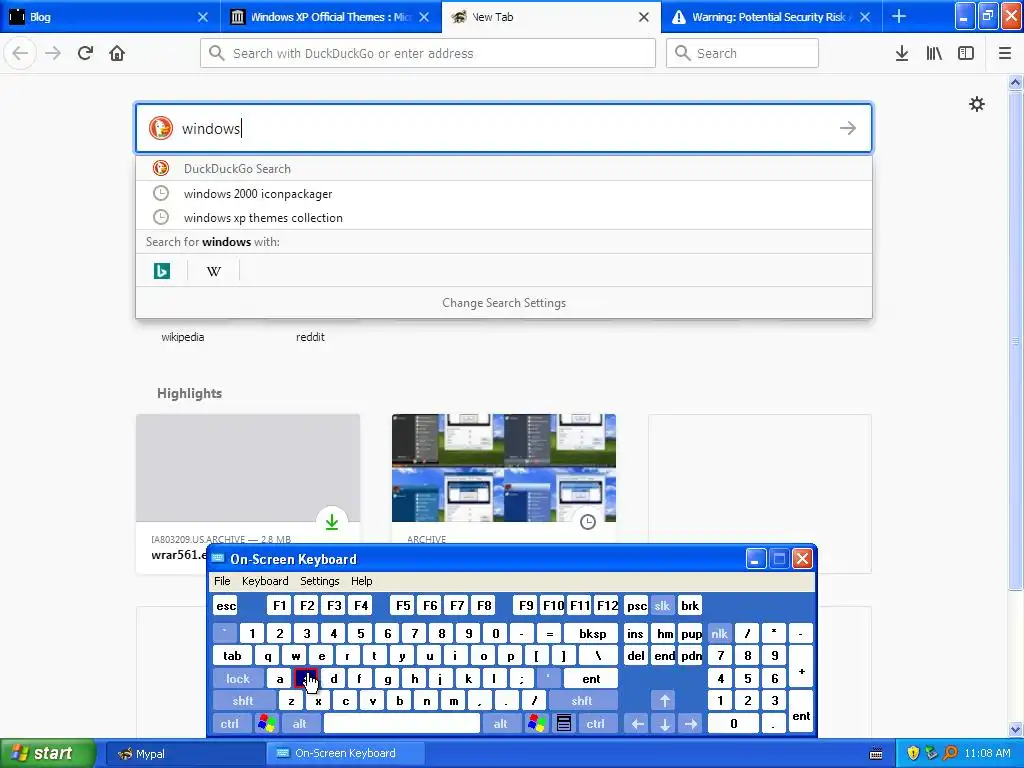This screenshot has height=768, width=1024.
Task: Search windows with Bing
Action: coord(162,270)
